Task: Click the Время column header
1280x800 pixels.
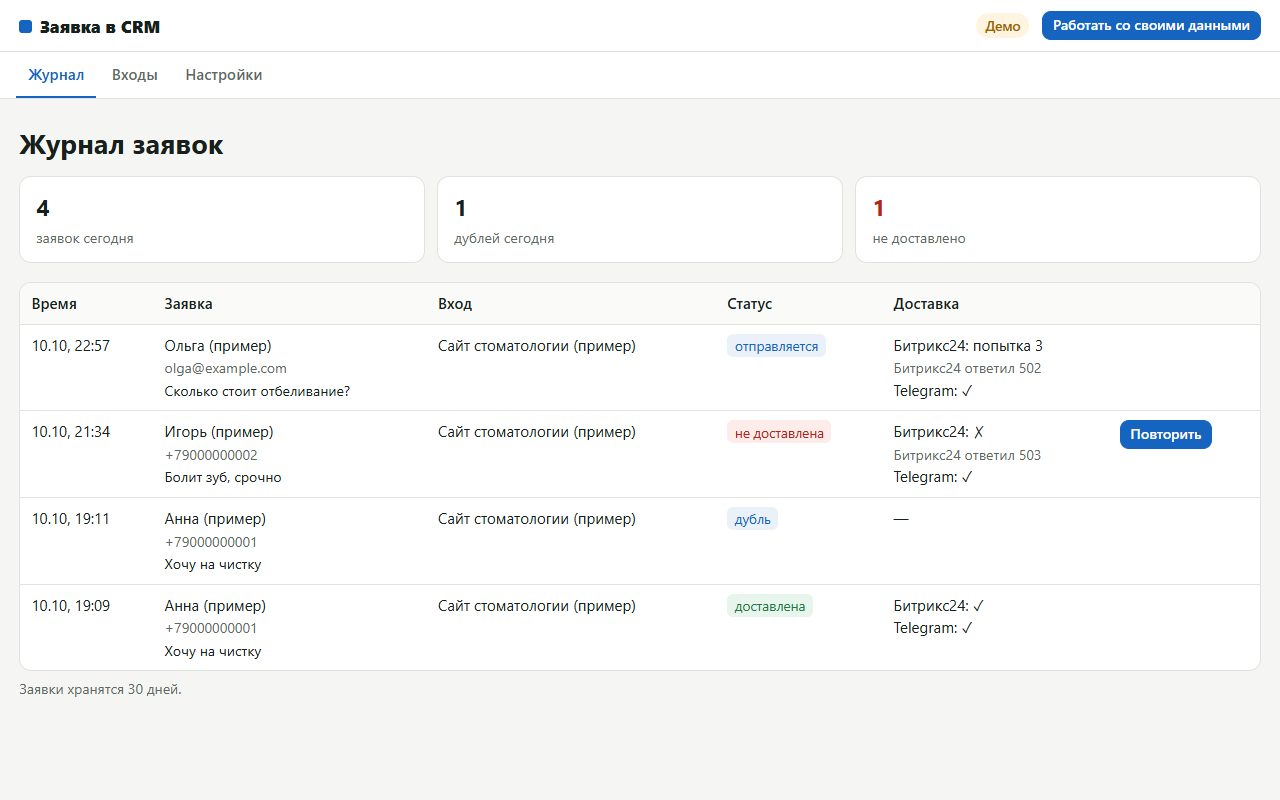Action: tap(54, 304)
